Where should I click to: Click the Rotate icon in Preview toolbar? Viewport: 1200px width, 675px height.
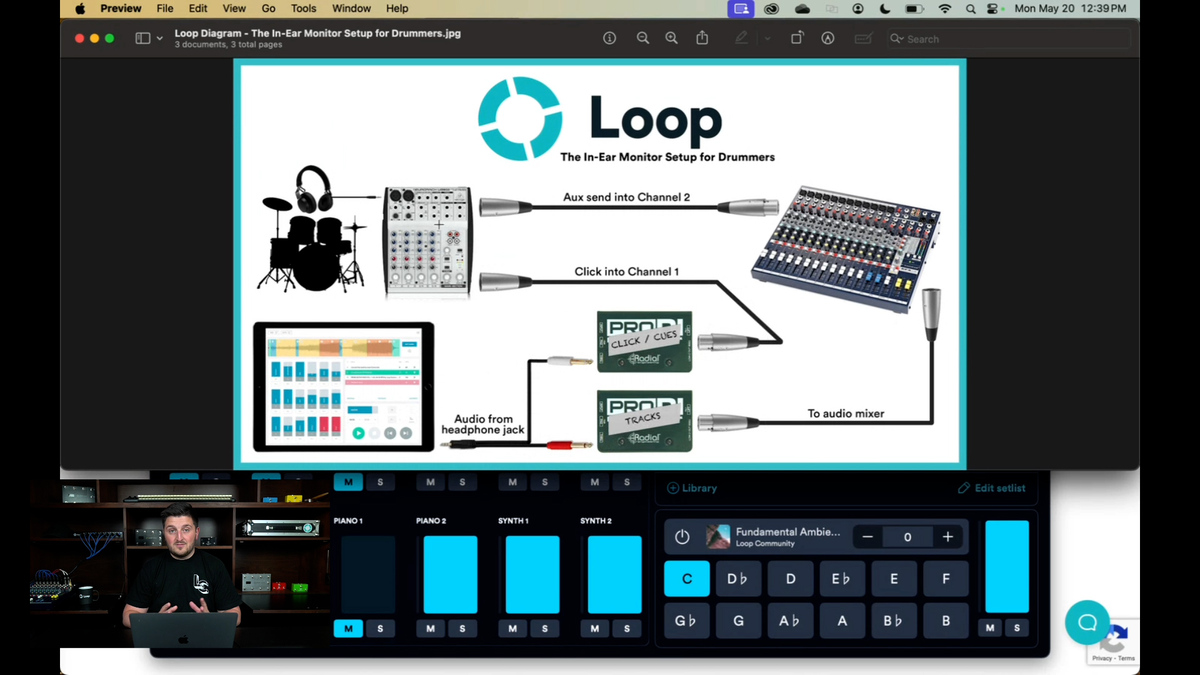(x=797, y=38)
